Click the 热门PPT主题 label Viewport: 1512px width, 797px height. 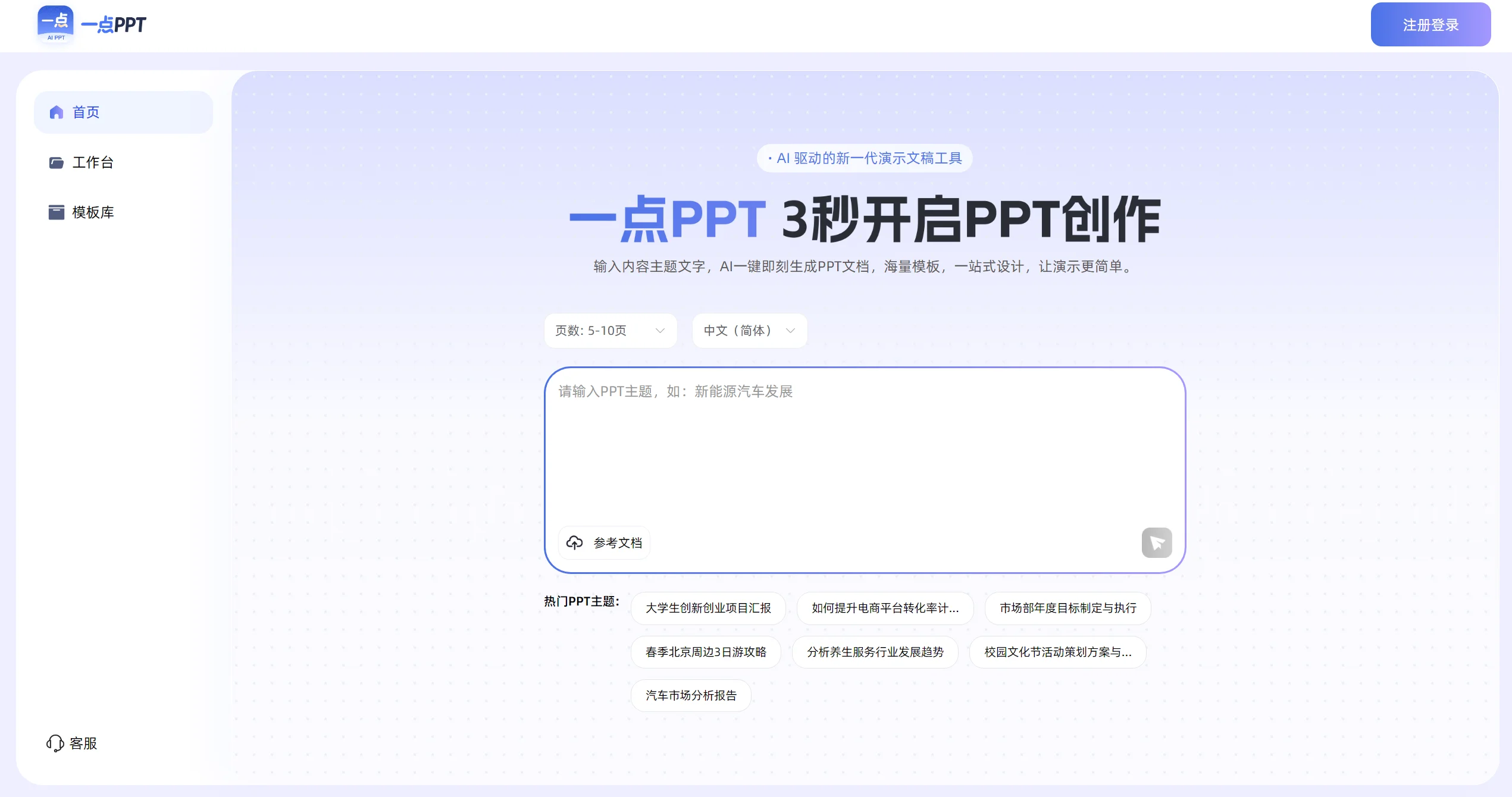[581, 601]
